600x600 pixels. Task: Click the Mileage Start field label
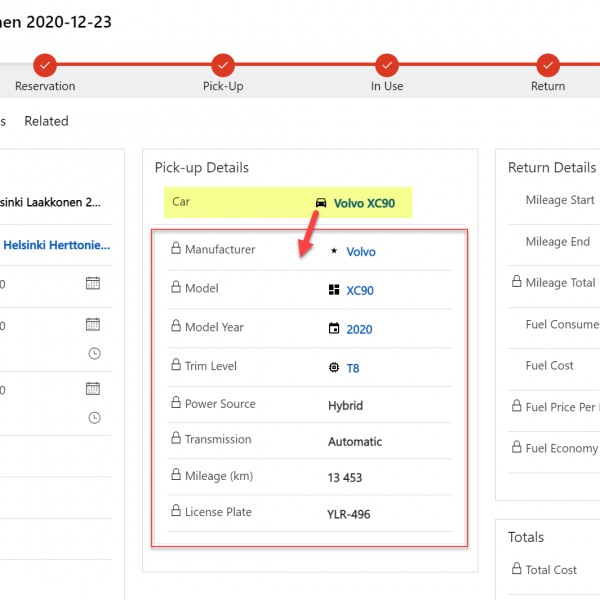[560, 200]
